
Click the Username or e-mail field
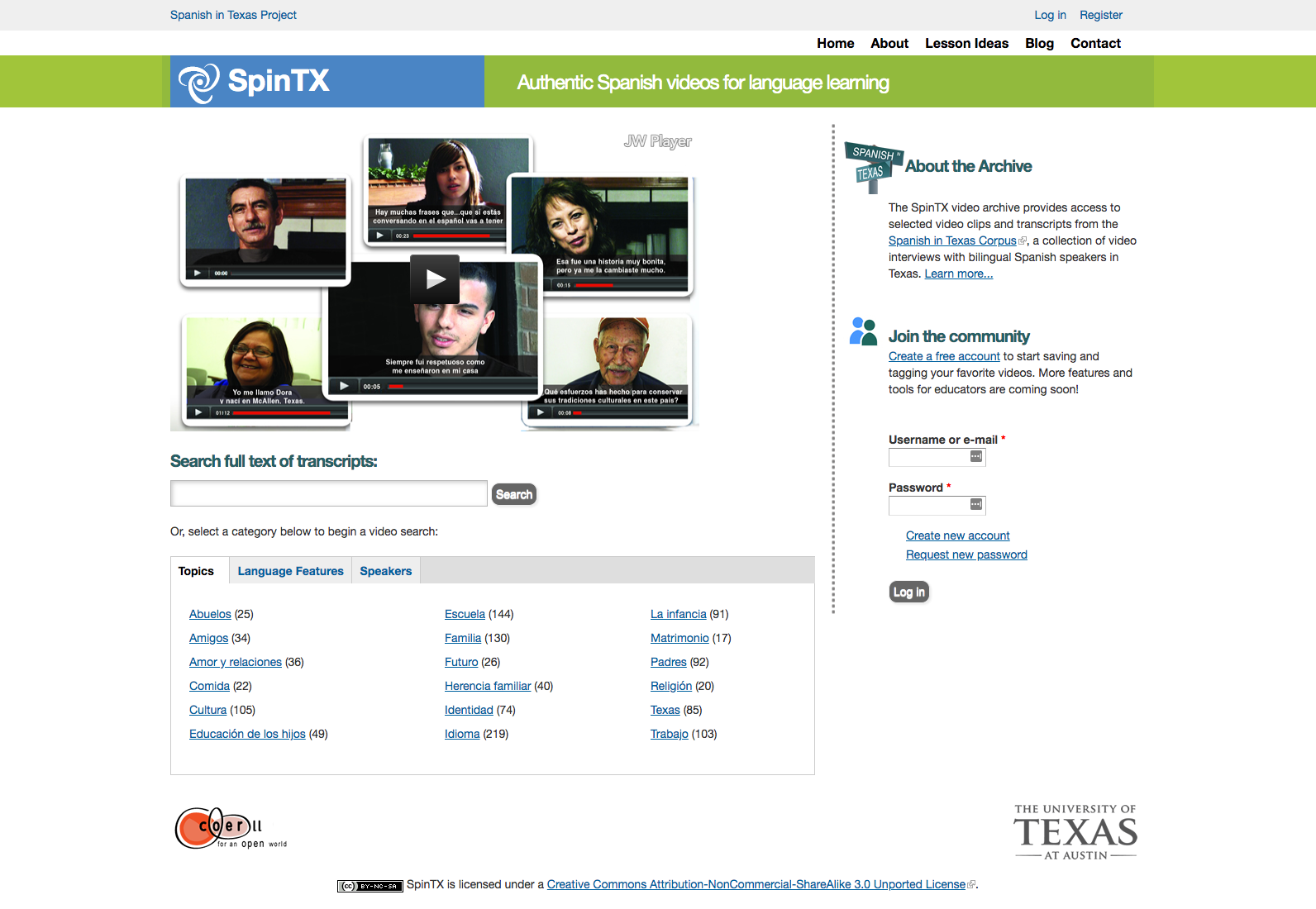pos(937,457)
